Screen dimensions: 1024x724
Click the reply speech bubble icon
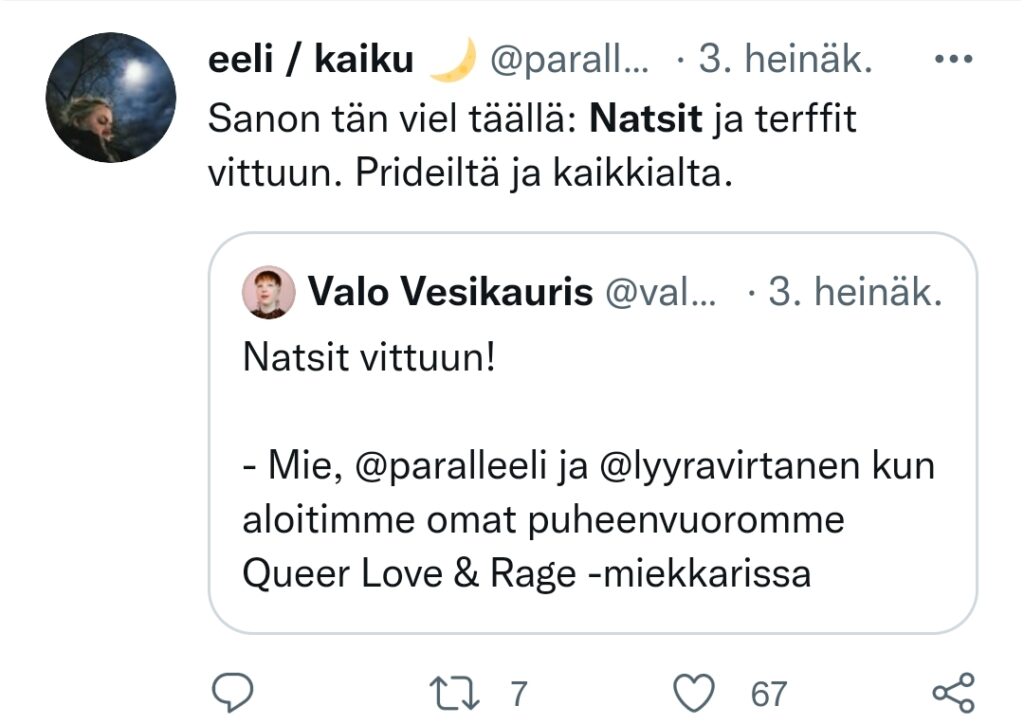point(233,692)
